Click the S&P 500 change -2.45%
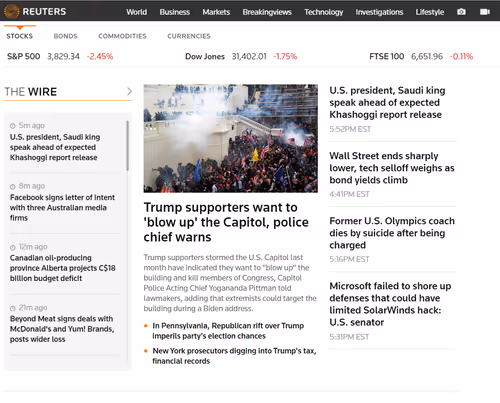The width and height of the screenshot is (500, 403). pyautogui.click(x=100, y=56)
